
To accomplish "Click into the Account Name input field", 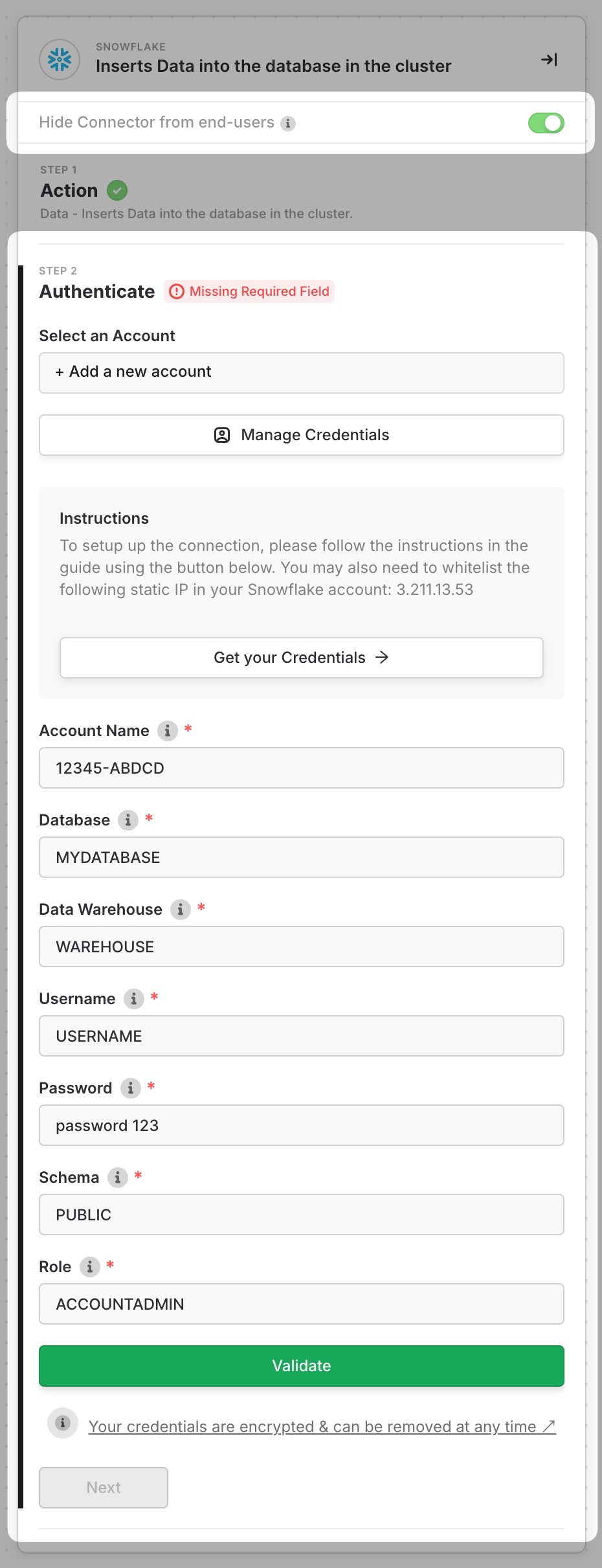I will pyautogui.click(x=302, y=768).
